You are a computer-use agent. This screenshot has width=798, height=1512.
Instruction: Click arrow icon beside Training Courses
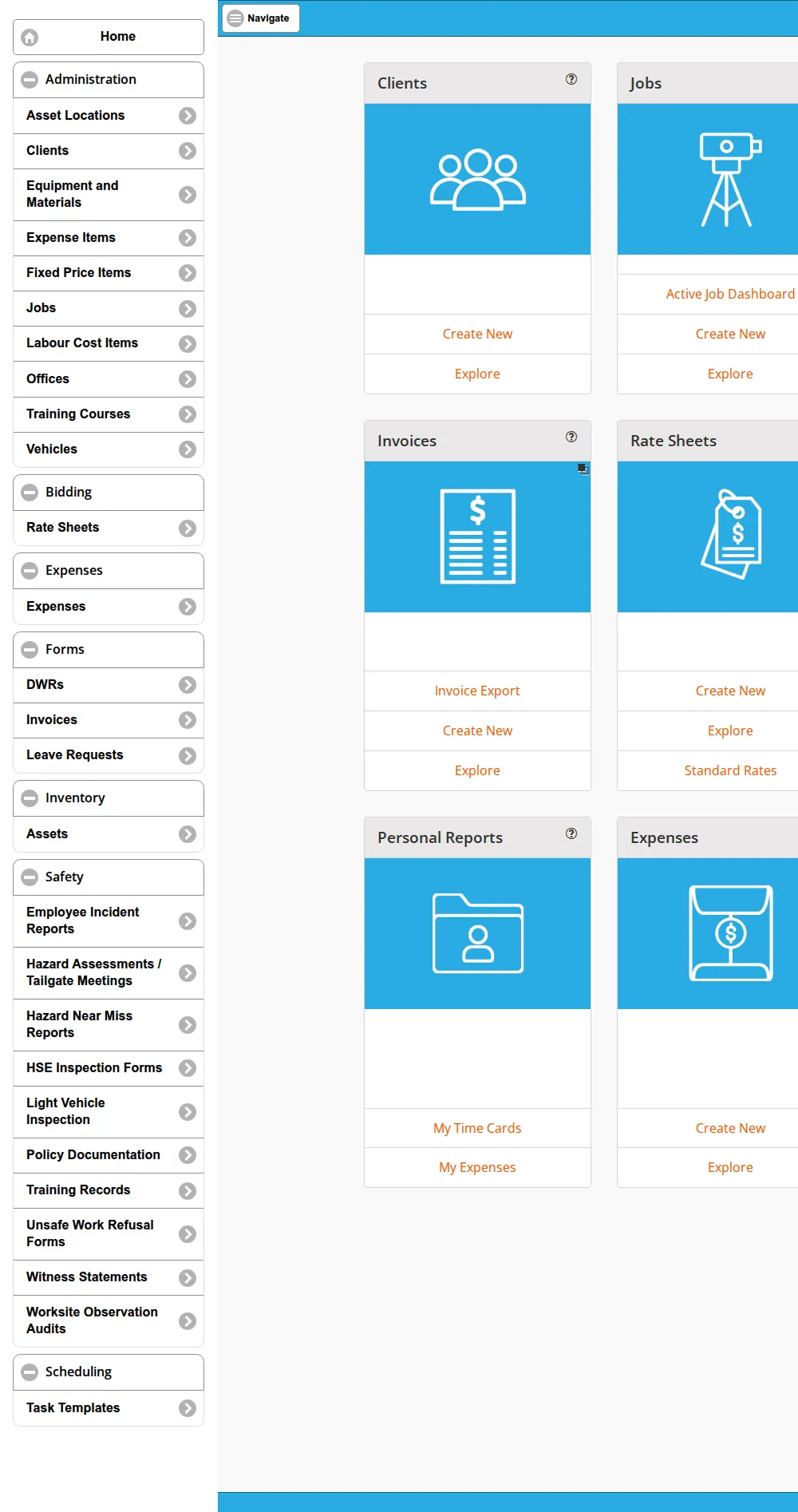[188, 414]
